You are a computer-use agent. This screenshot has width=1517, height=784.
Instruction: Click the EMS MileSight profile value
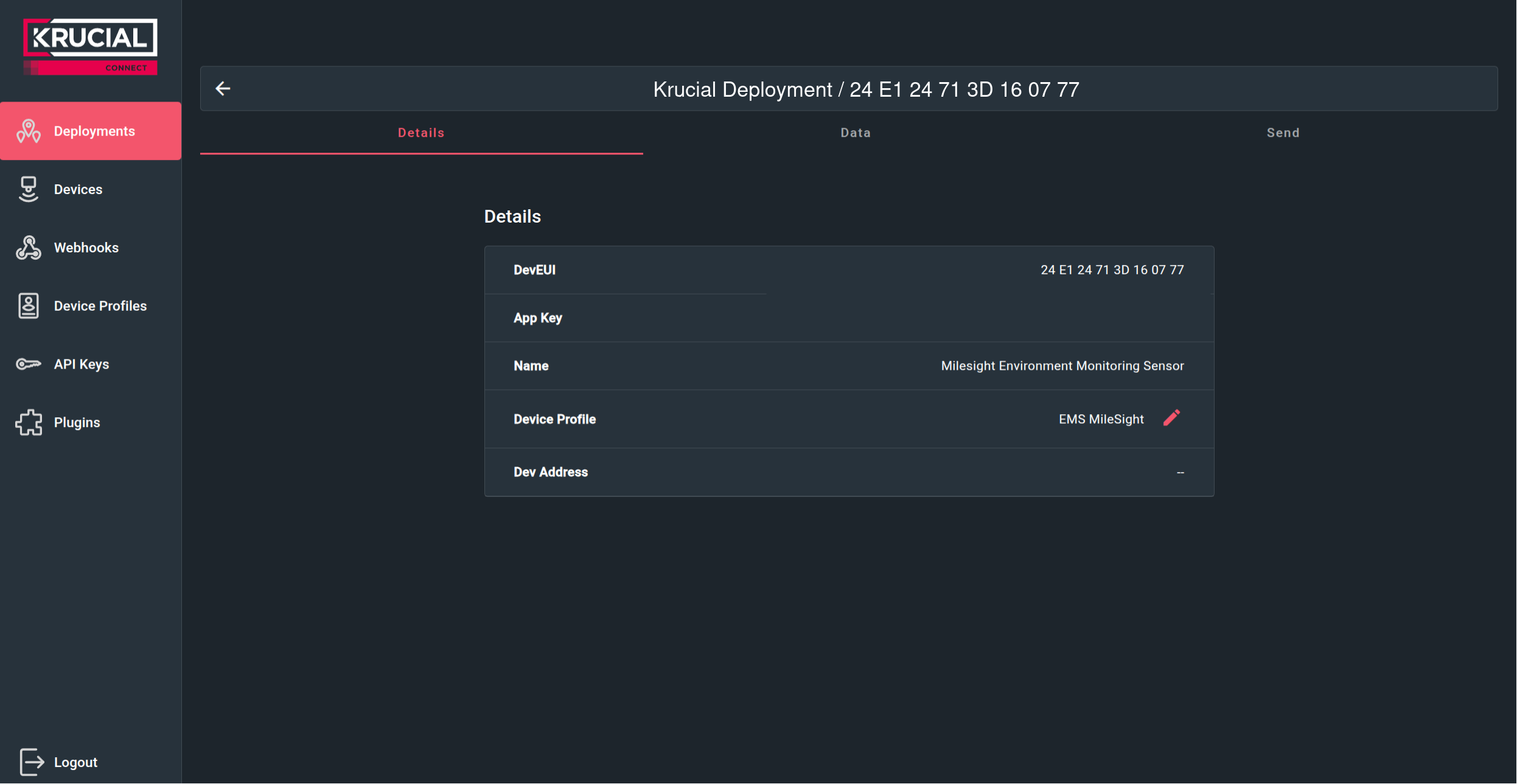(x=1101, y=419)
